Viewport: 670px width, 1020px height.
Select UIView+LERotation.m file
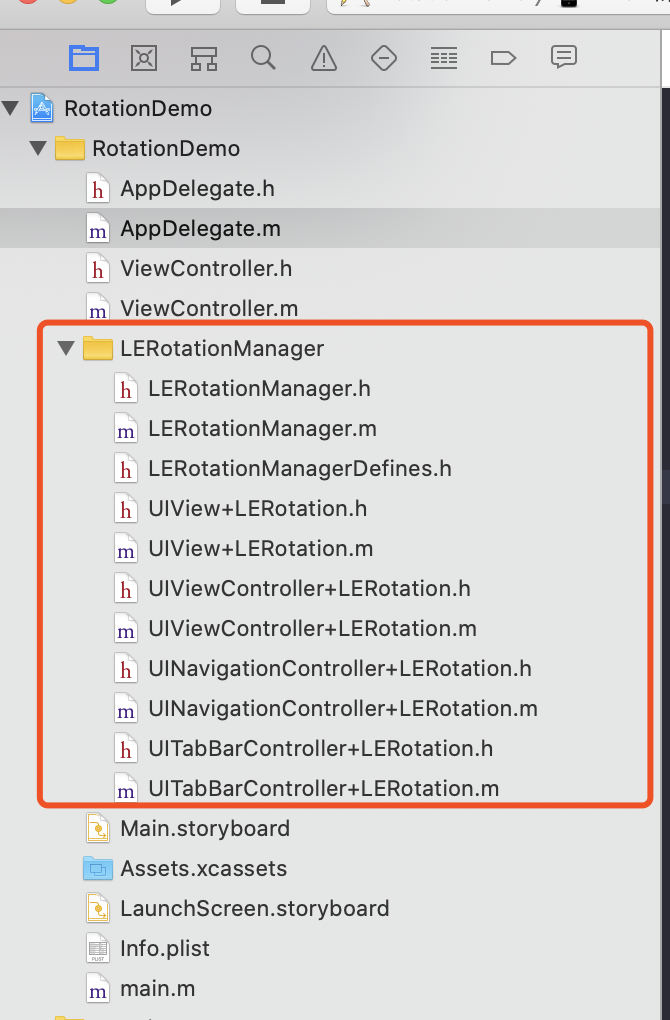260,548
